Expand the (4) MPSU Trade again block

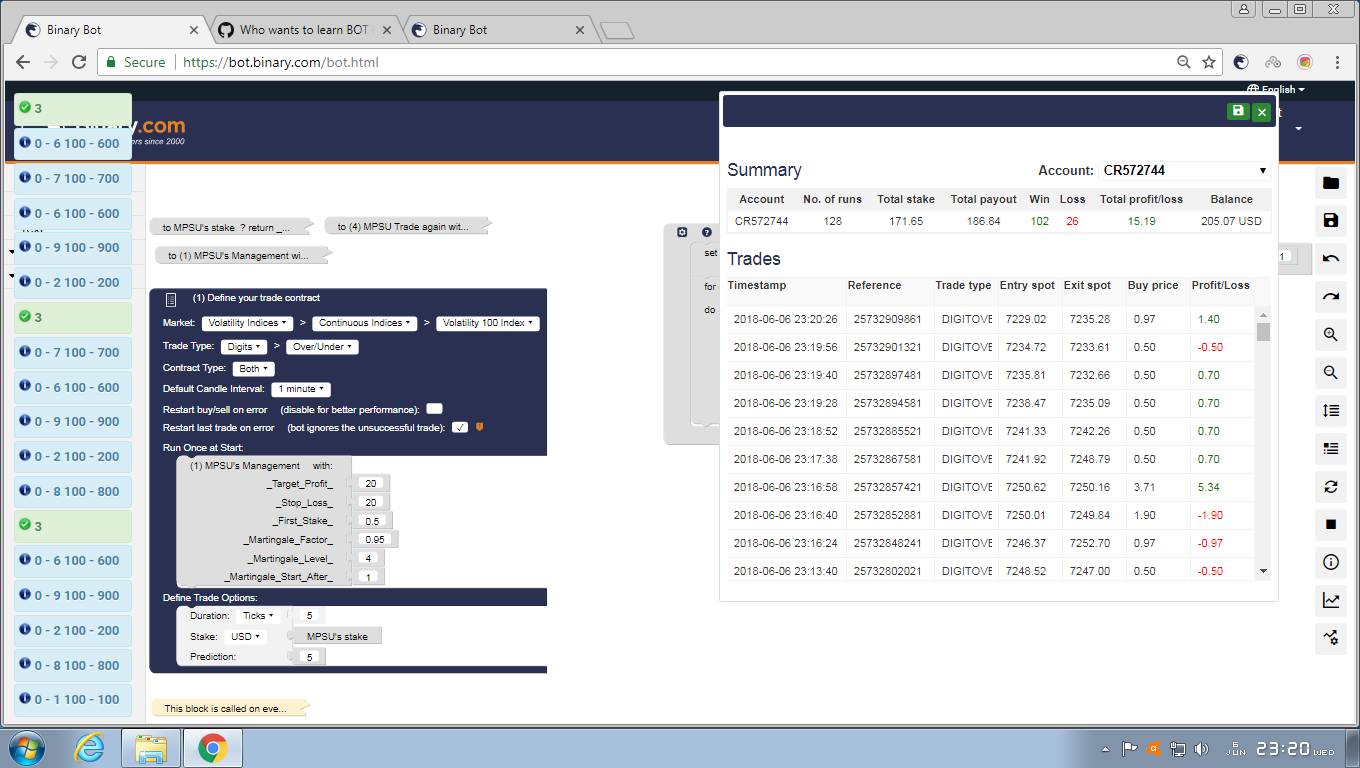click(410, 226)
